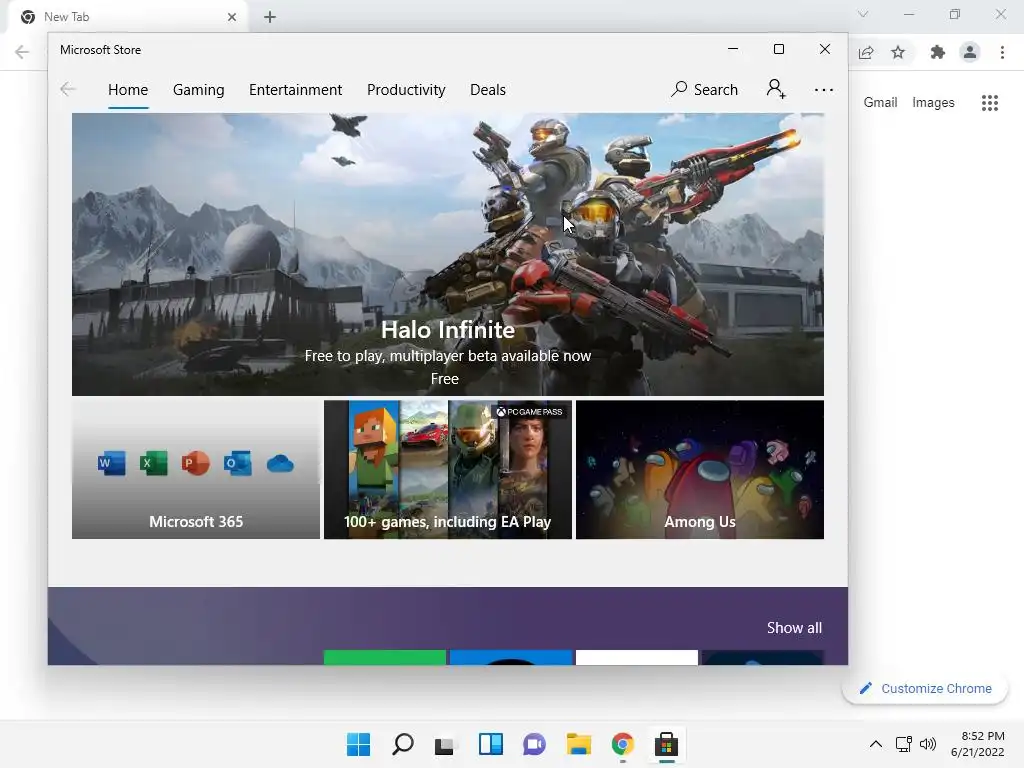Screen dimensions: 1024x768
Task: Switch to the Entertainment tab
Action: point(295,89)
